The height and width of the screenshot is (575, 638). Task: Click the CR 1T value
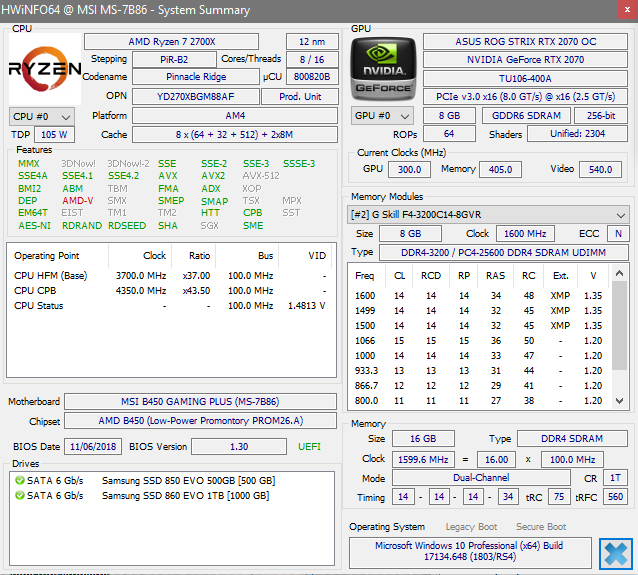coord(616,478)
